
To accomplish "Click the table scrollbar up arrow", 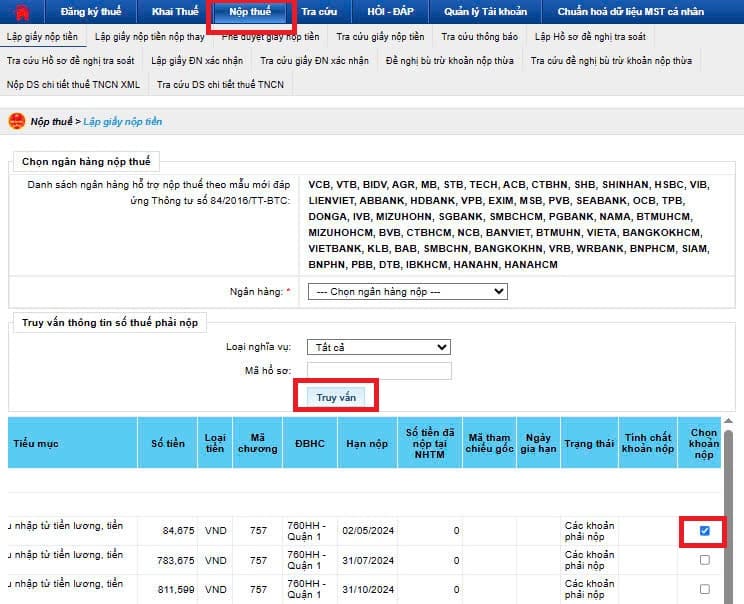I will 728,421.
